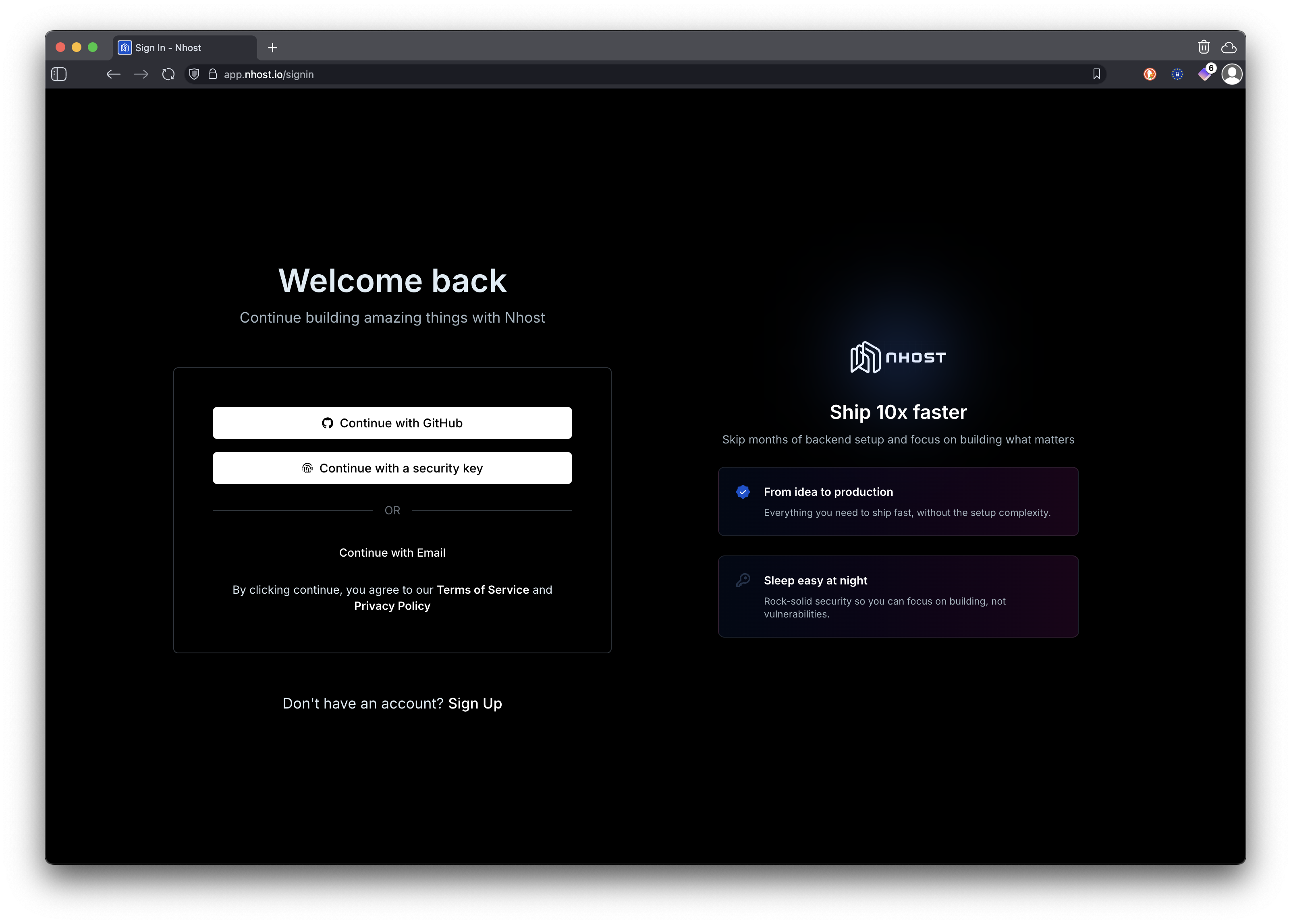
Task: Click the trash can icon in tab bar
Action: (1203, 47)
